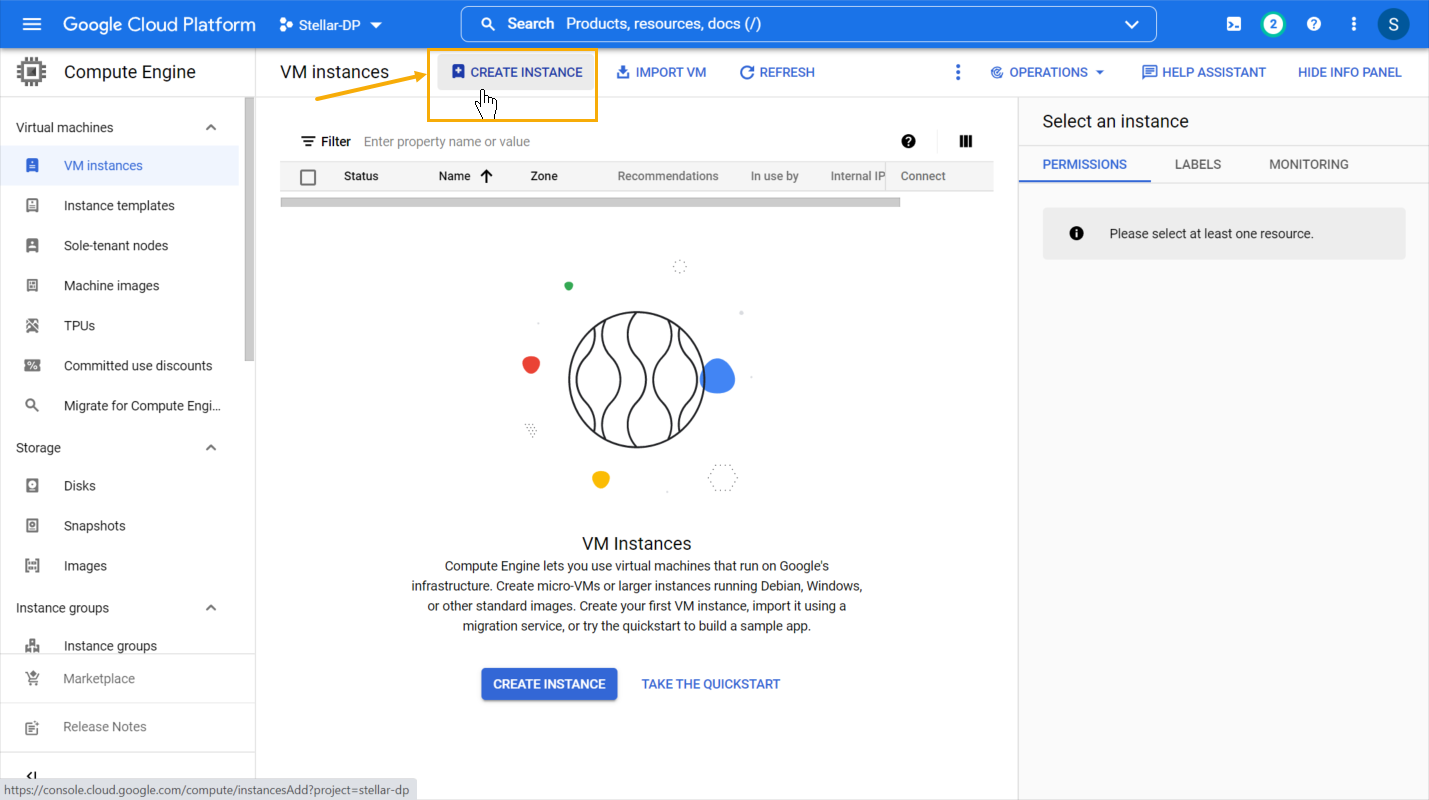This screenshot has height=800, width=1429.
Task: Open the more actions vertical dots in toolbar
Action: [958, 72]
